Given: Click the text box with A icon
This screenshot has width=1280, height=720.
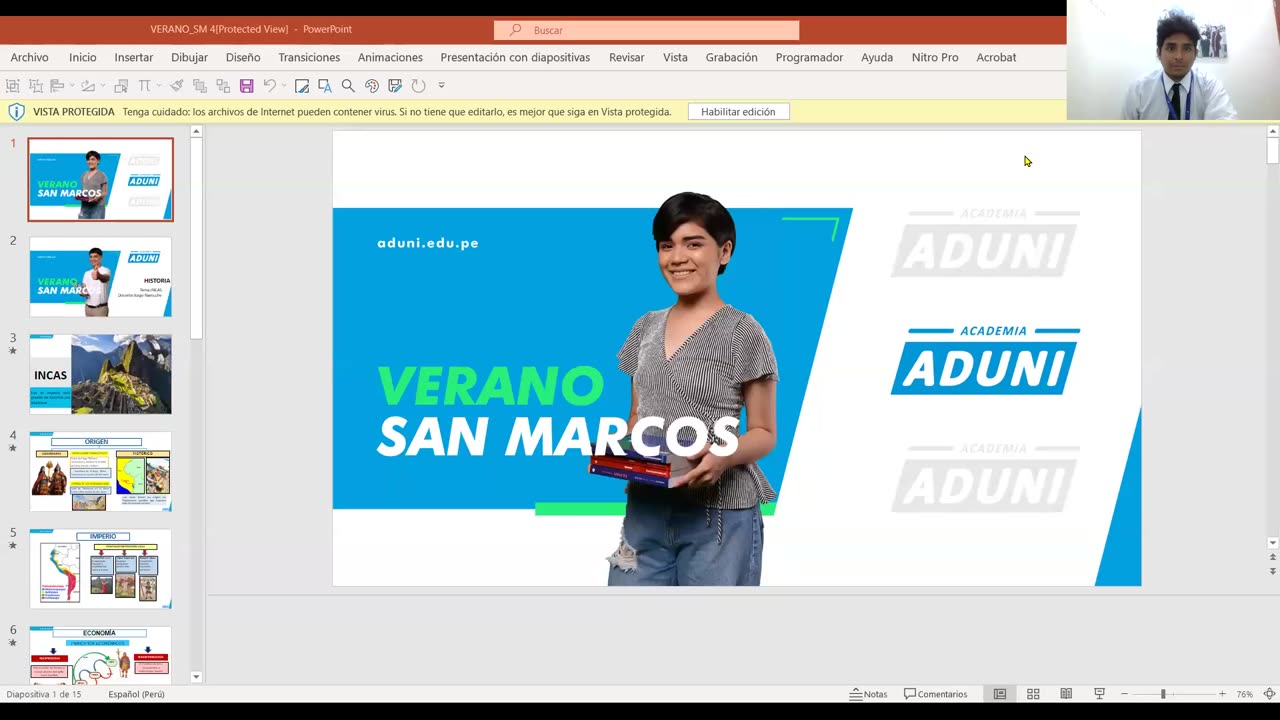Looking at the screenshot, I should (x=325, y=86).
